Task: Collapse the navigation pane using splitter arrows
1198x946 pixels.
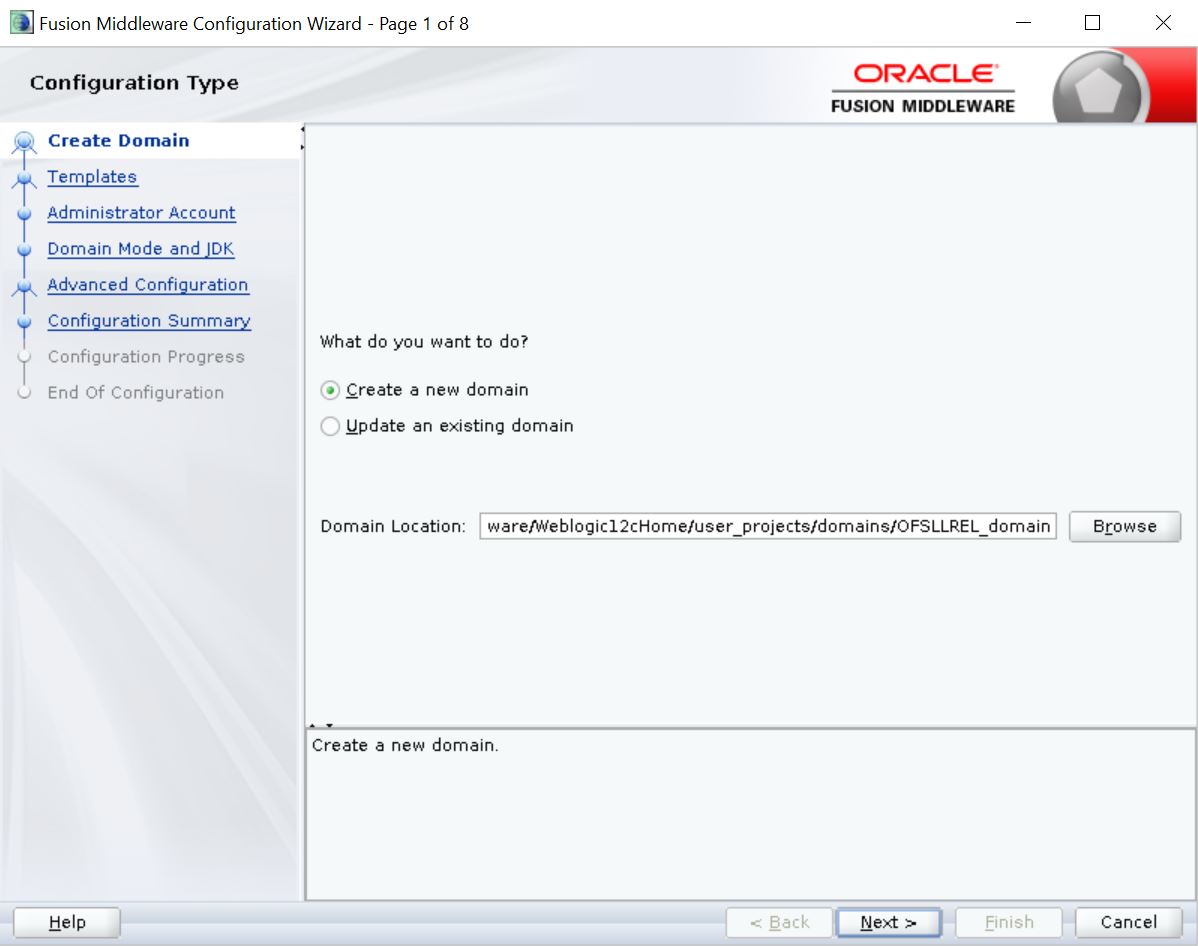Action: [x=303, y=138]
